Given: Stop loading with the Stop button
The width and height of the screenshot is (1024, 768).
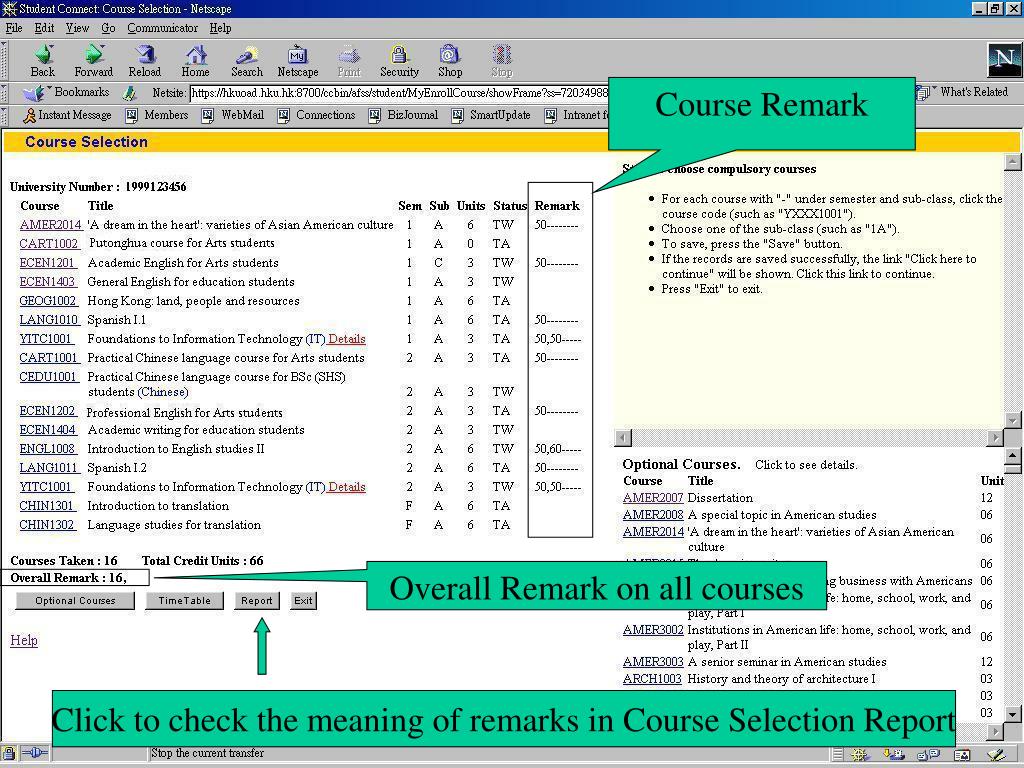Looking at the screenshot, I should (x=502, y=61).
